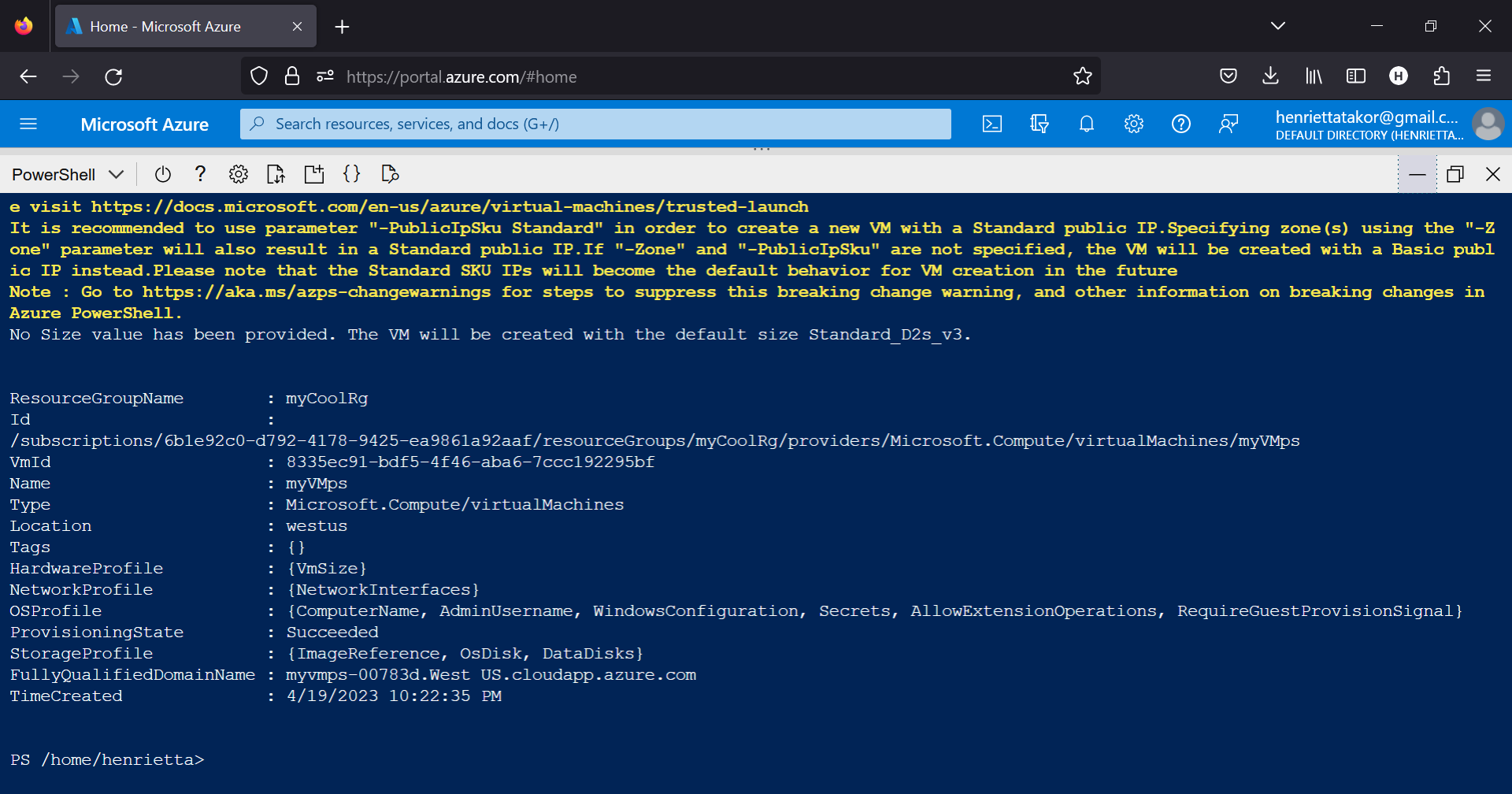Show tracking protection shield info
The height and width of the screenshot is (794, 1512).
pos(259,76)
